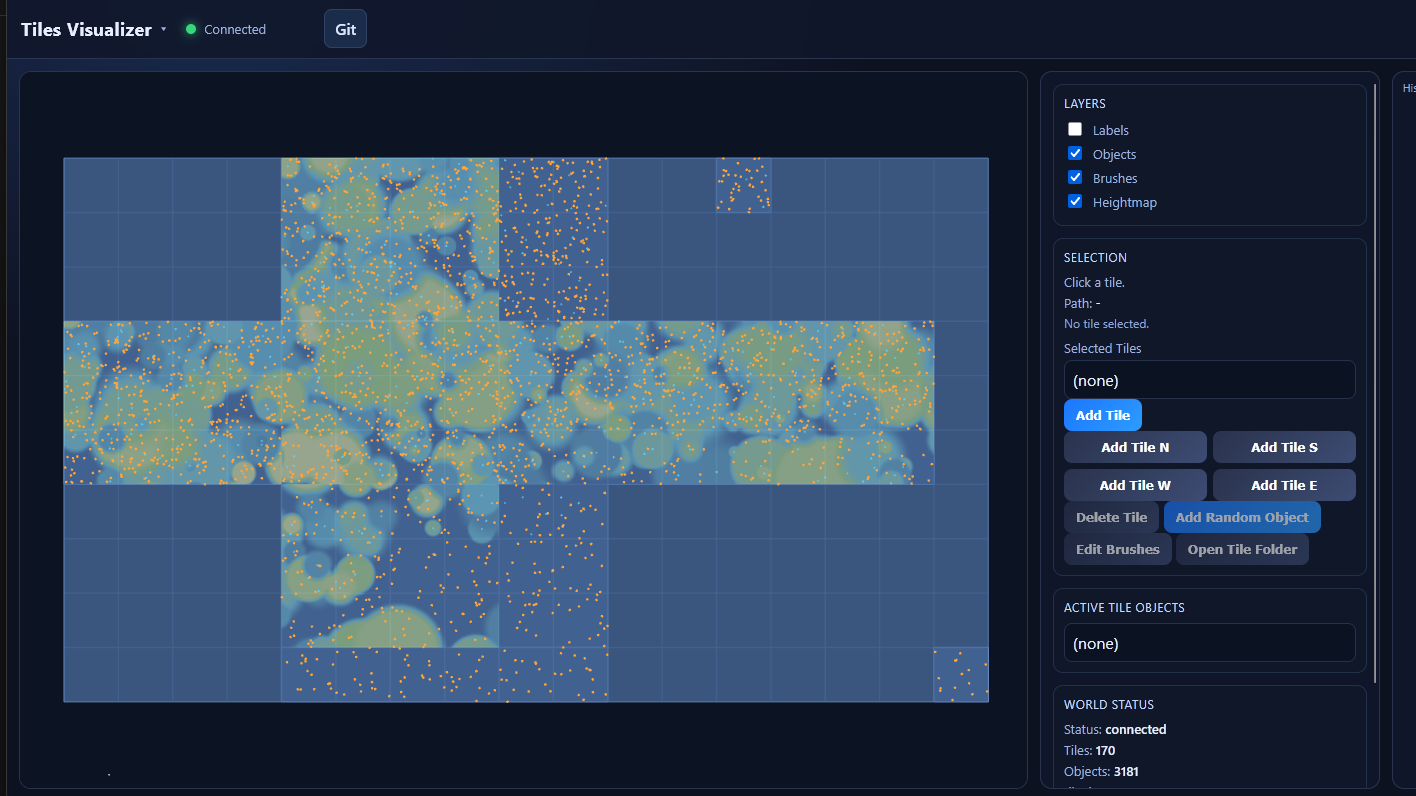Viewport: 1416px width, 796px height.
Task: Click Add Tile W
Action: pyautogui.click(x=1135, y=485)
